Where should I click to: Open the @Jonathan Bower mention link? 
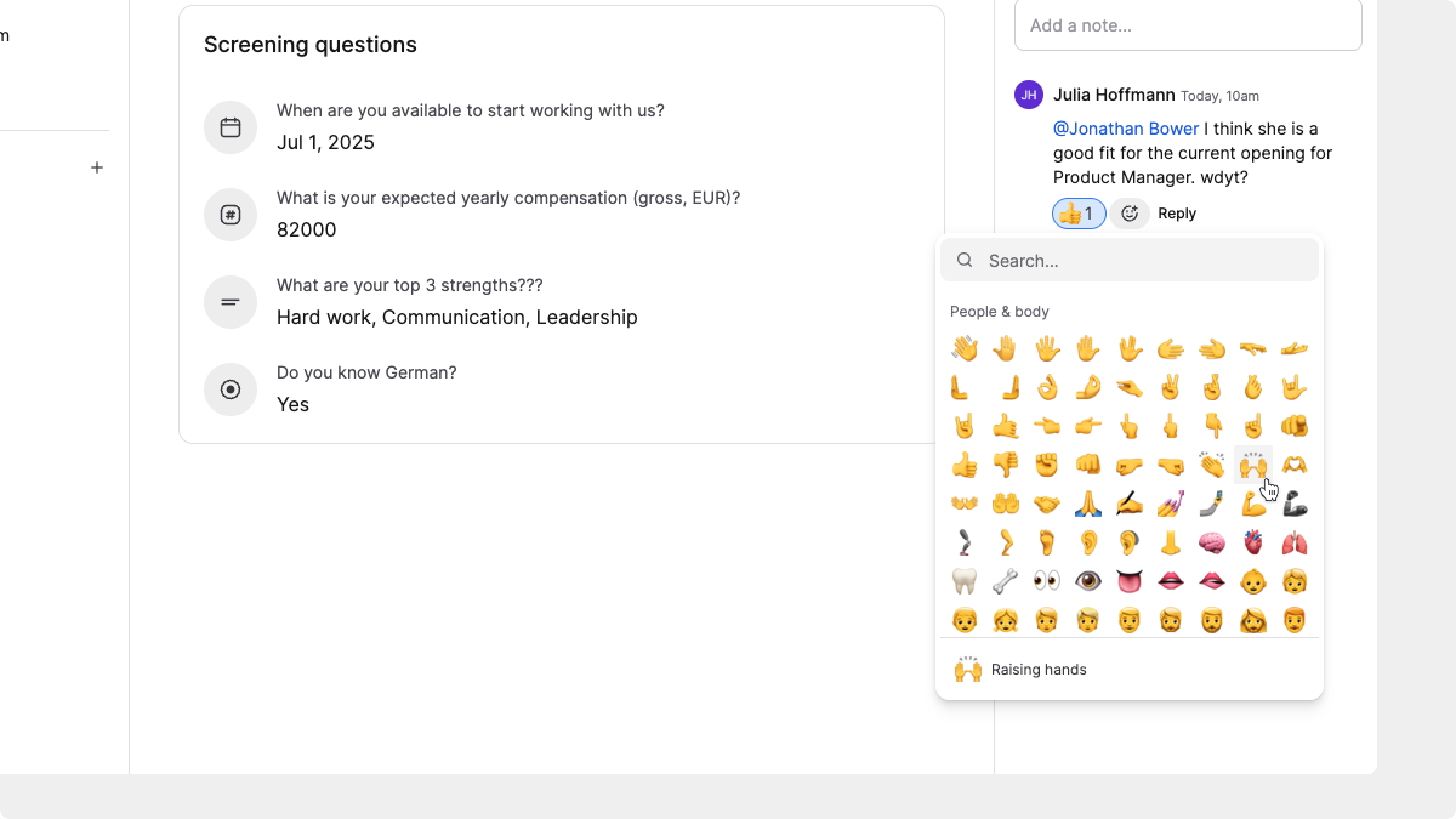[1125, 129]
